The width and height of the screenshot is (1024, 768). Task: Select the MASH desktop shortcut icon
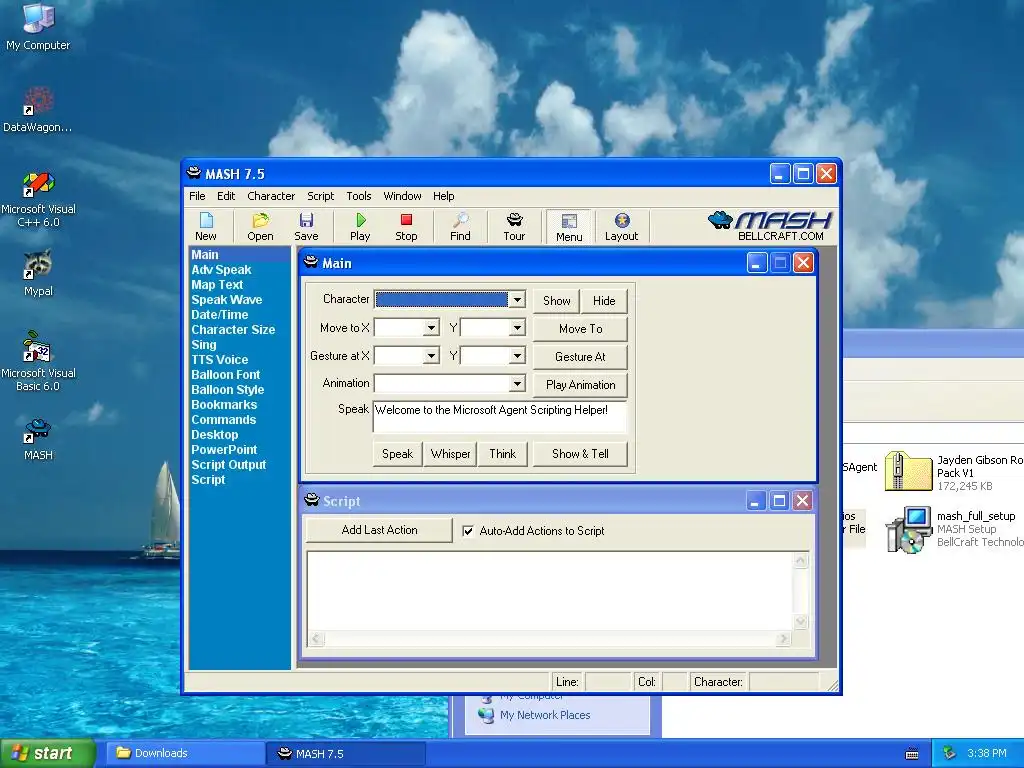(38, 440)
